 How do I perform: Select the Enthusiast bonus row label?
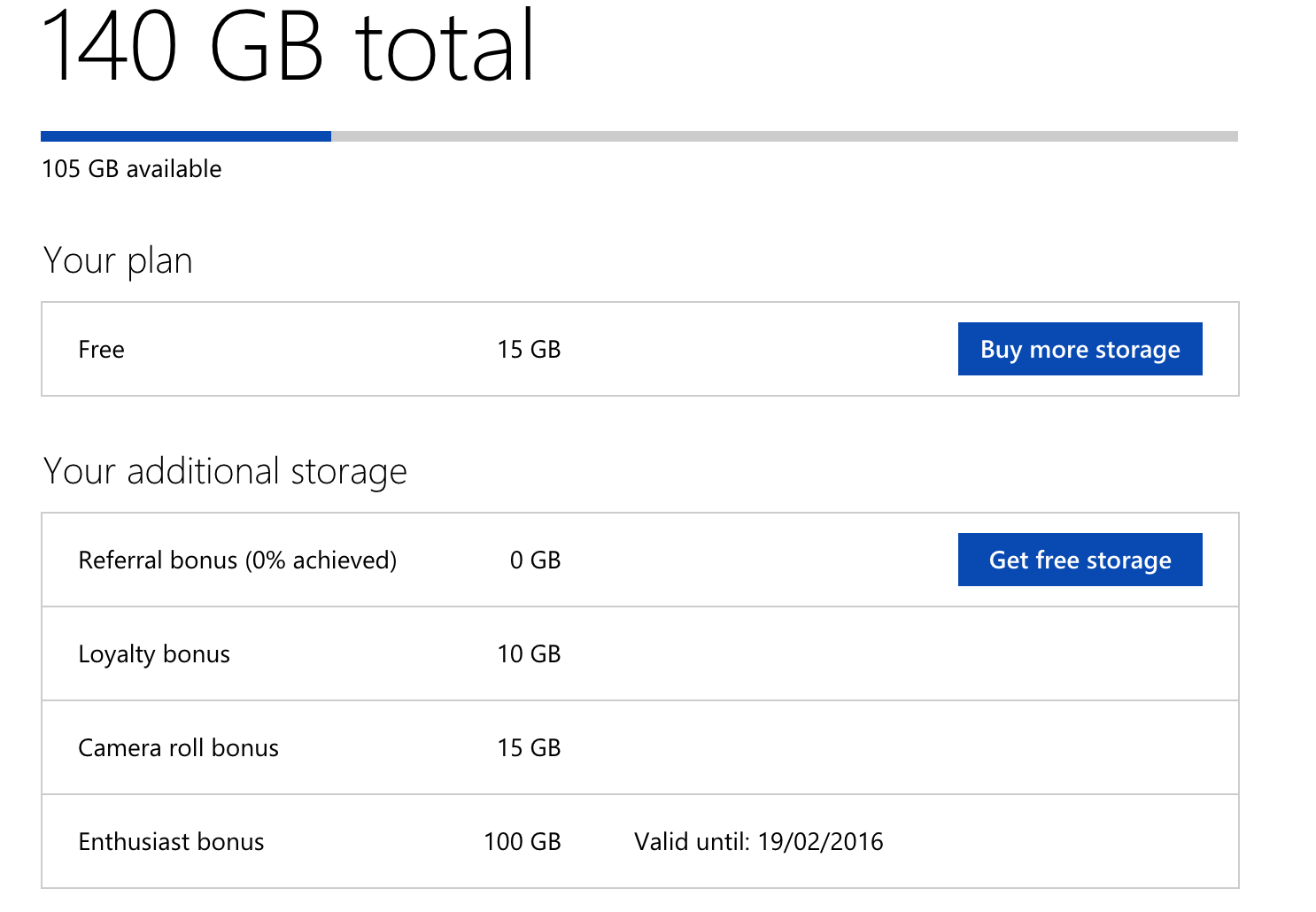pyautogui.click(x=171, y=841)
